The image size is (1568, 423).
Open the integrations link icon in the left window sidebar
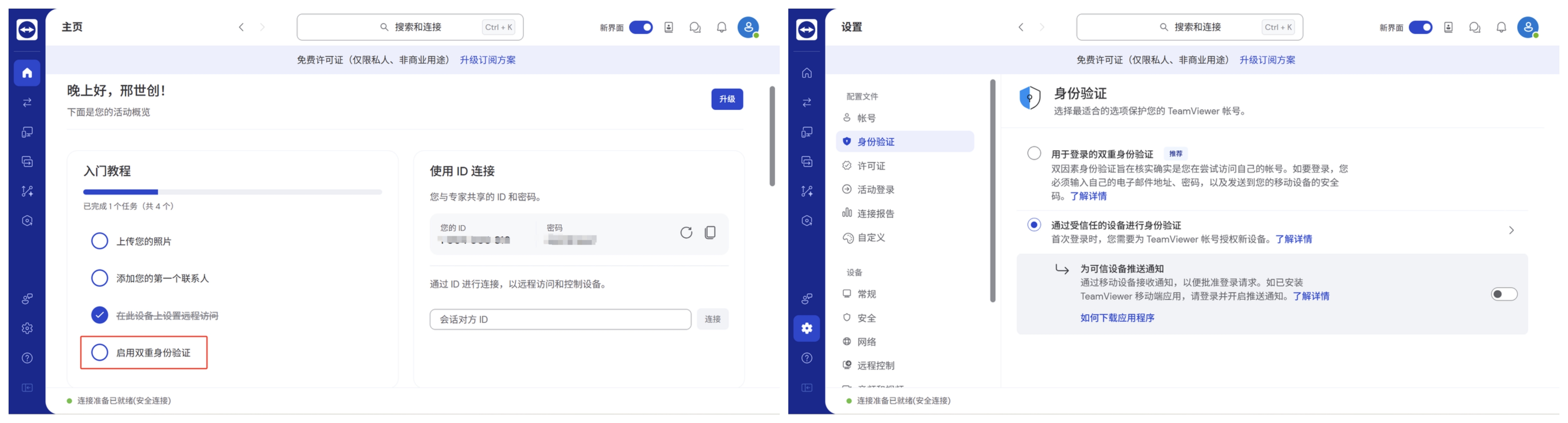(27, 299)
